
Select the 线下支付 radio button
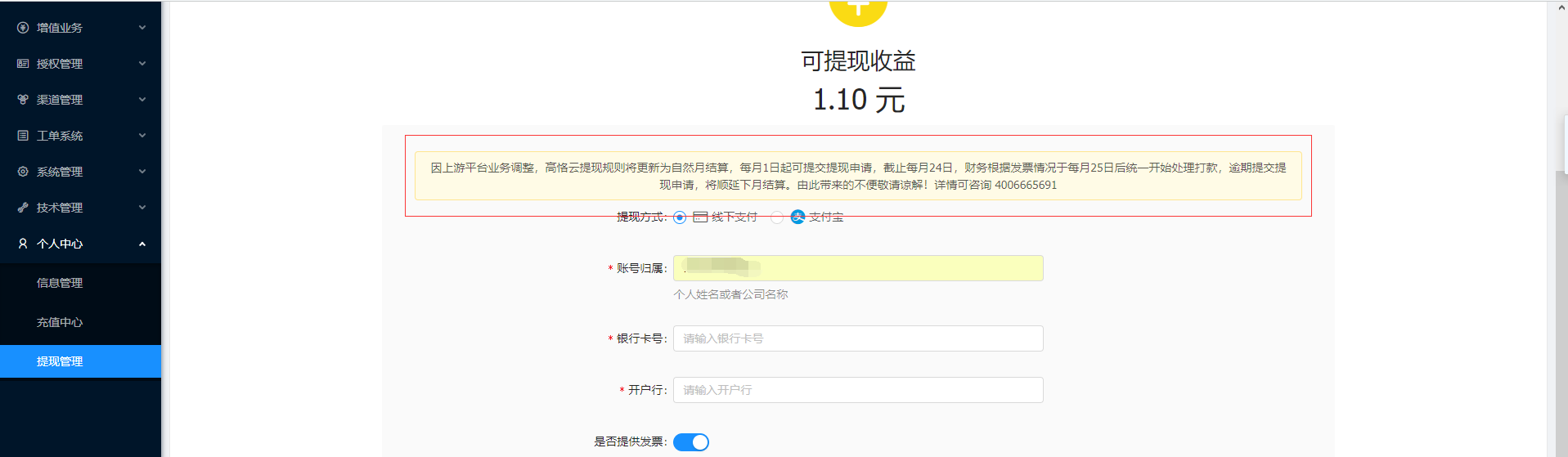(680, 217)
